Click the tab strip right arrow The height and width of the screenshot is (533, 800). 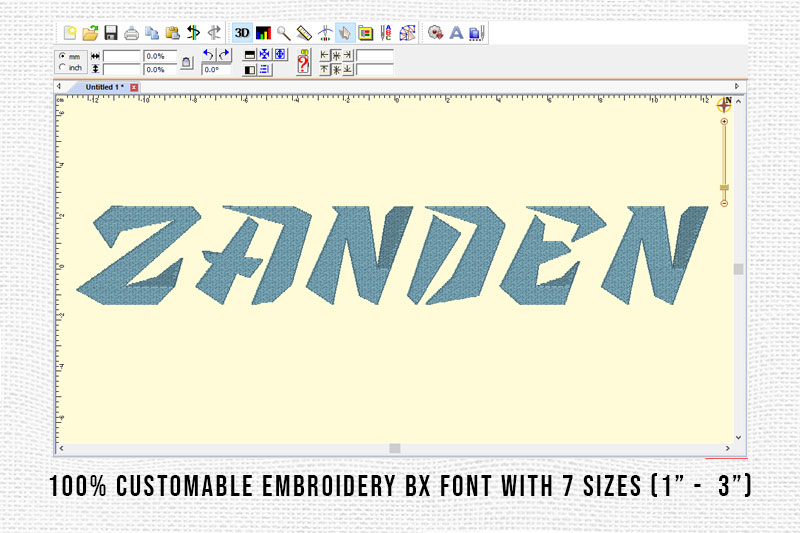point(737,87)
